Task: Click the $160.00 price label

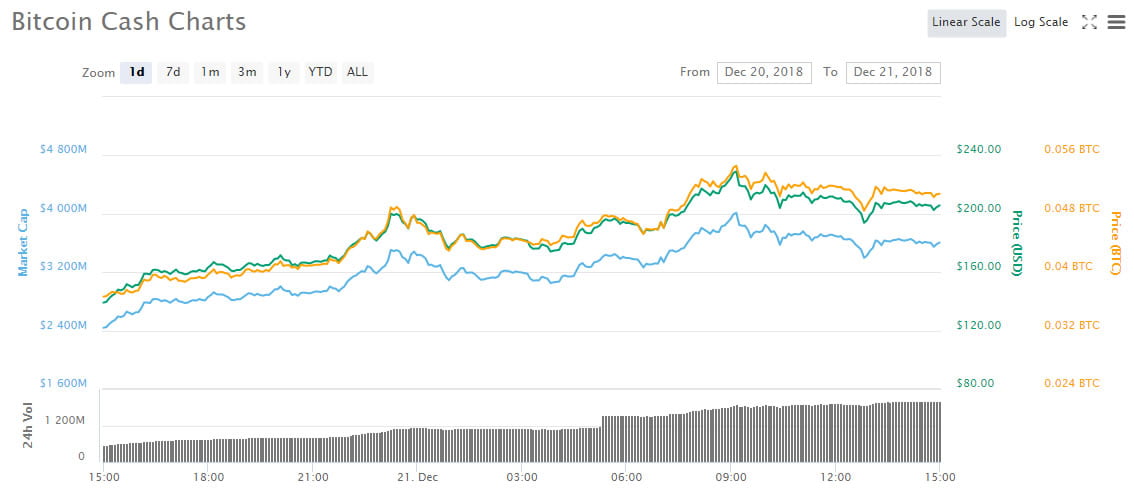Action: click(979, 267)
